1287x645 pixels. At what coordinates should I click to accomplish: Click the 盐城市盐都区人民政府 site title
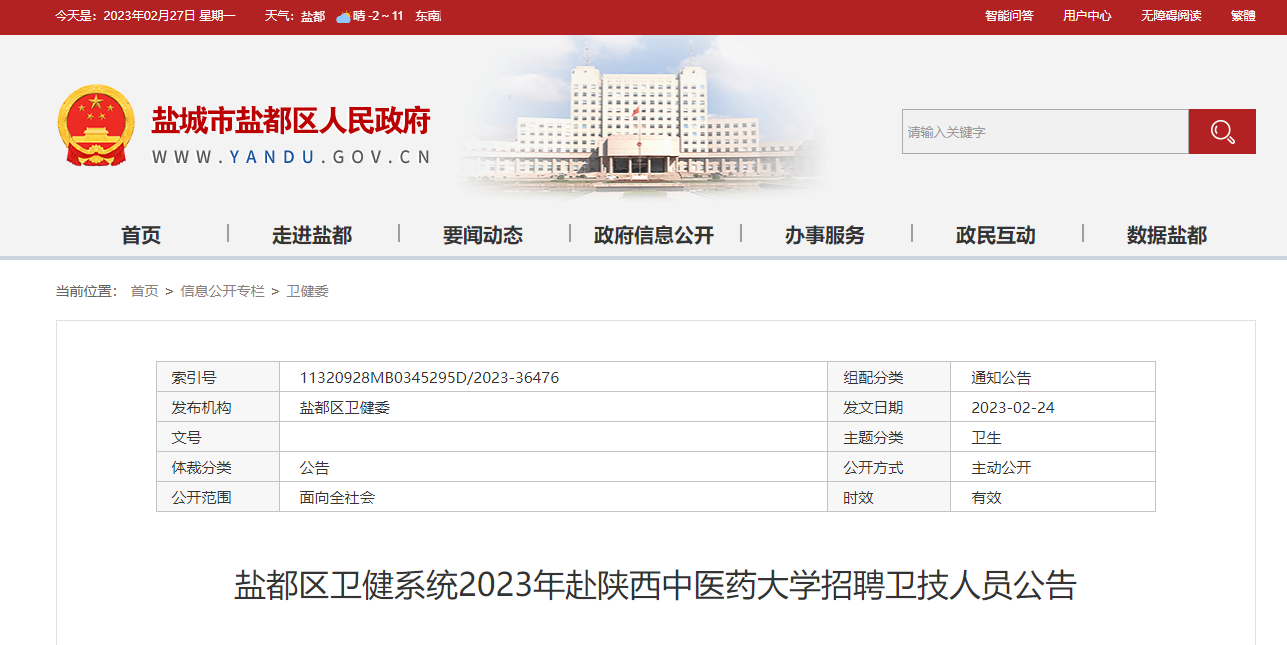(x=291, y=121)
